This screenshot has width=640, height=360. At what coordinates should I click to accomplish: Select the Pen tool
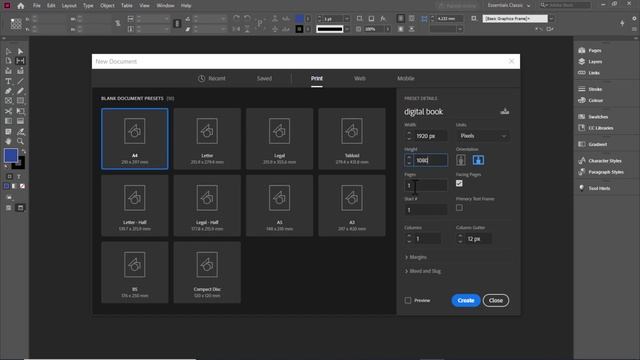[8, 91]
